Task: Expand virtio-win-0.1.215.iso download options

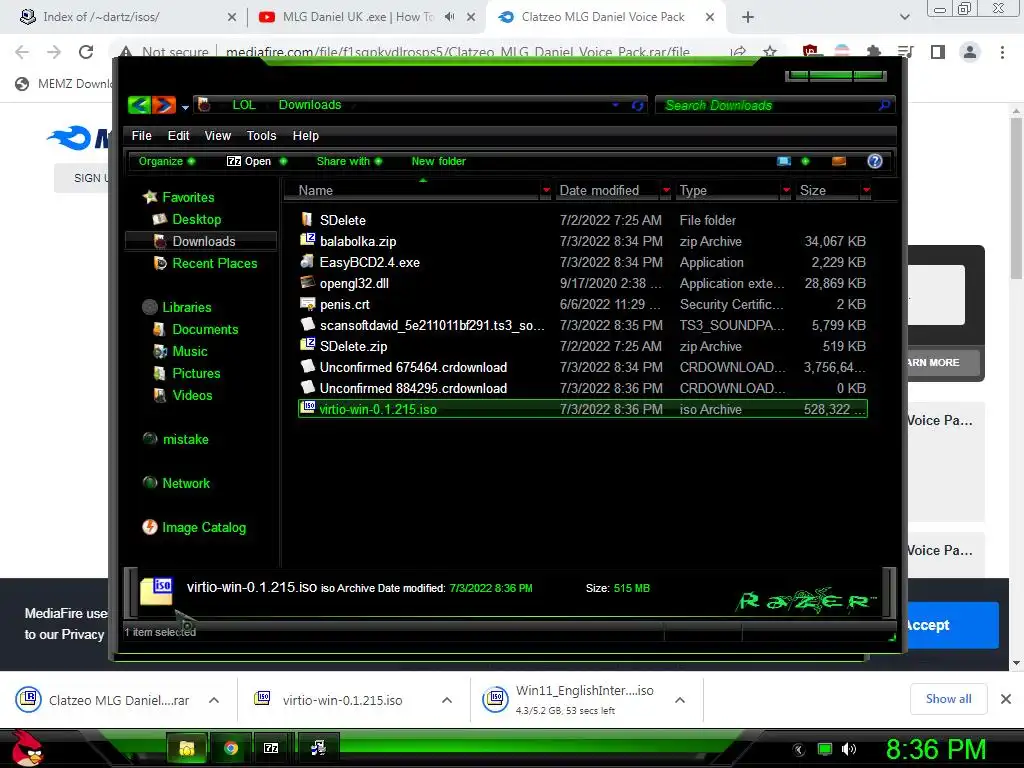Action: click(x=447, y=700)
